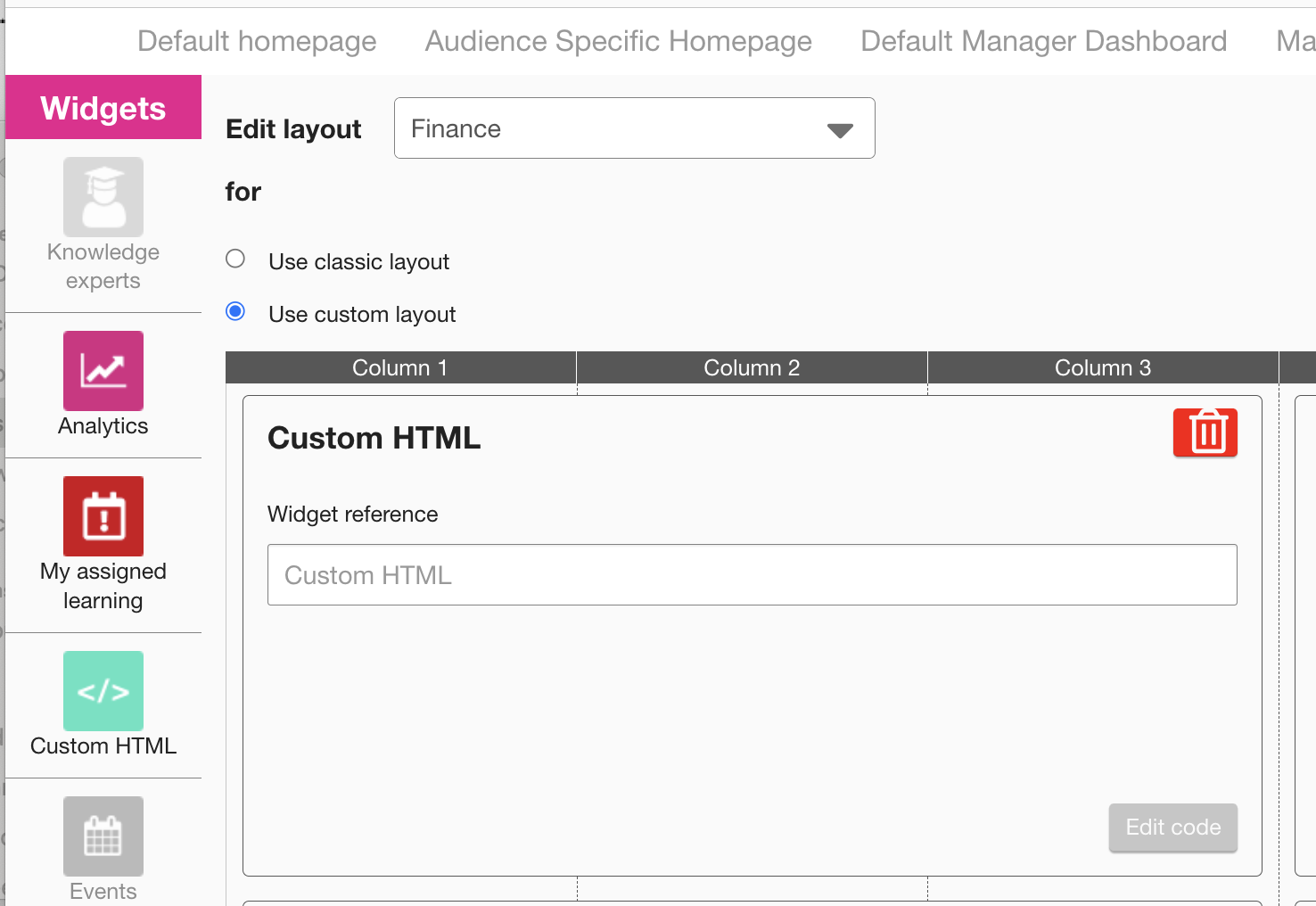Click the Custom HTML widget title
Viewport: 1316px width, 906px height.
374,438
